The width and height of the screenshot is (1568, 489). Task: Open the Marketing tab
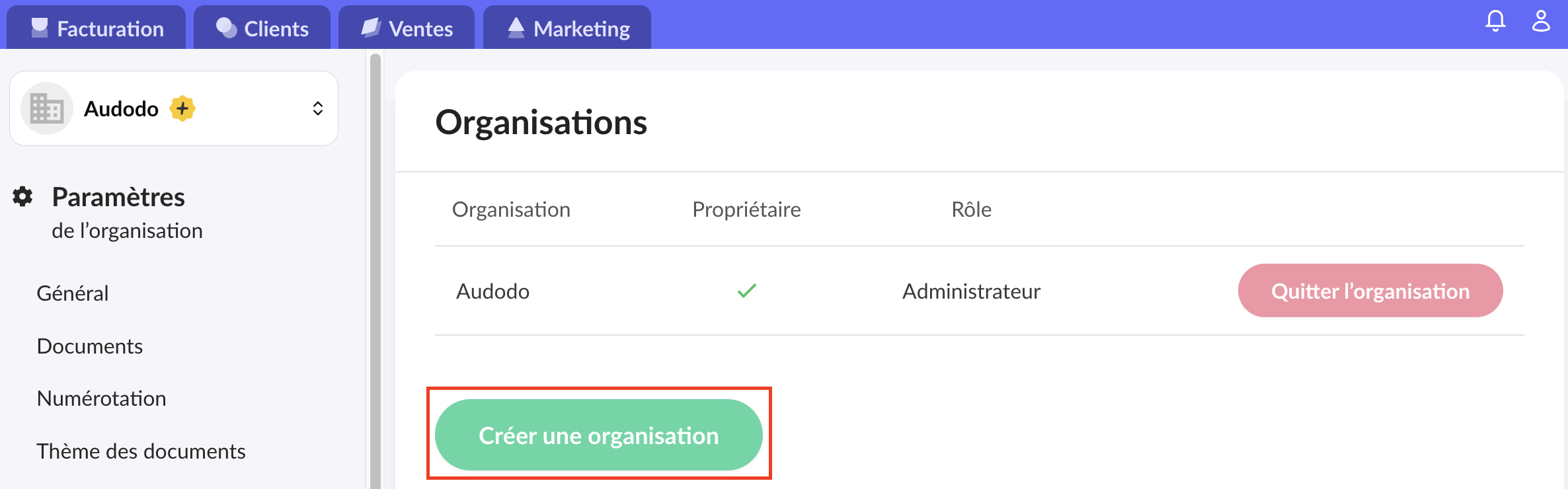(567, 28)
